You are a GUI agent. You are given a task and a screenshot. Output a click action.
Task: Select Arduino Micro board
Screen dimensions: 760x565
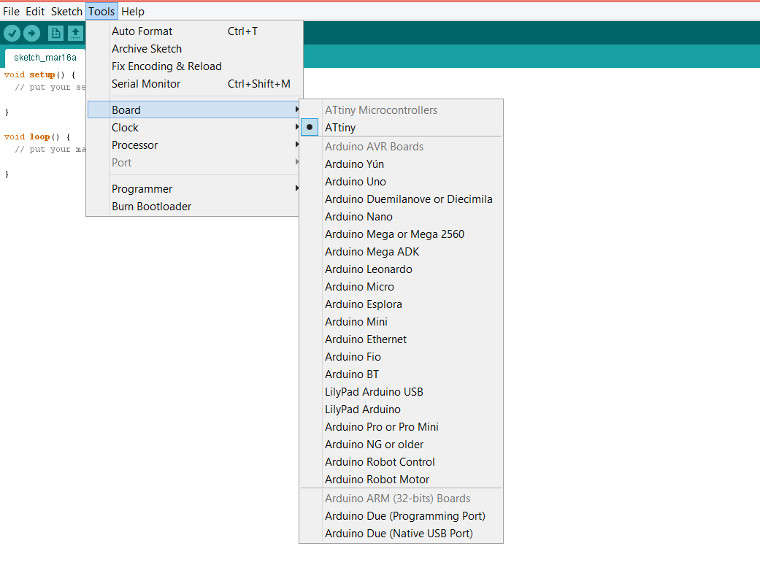401,287
